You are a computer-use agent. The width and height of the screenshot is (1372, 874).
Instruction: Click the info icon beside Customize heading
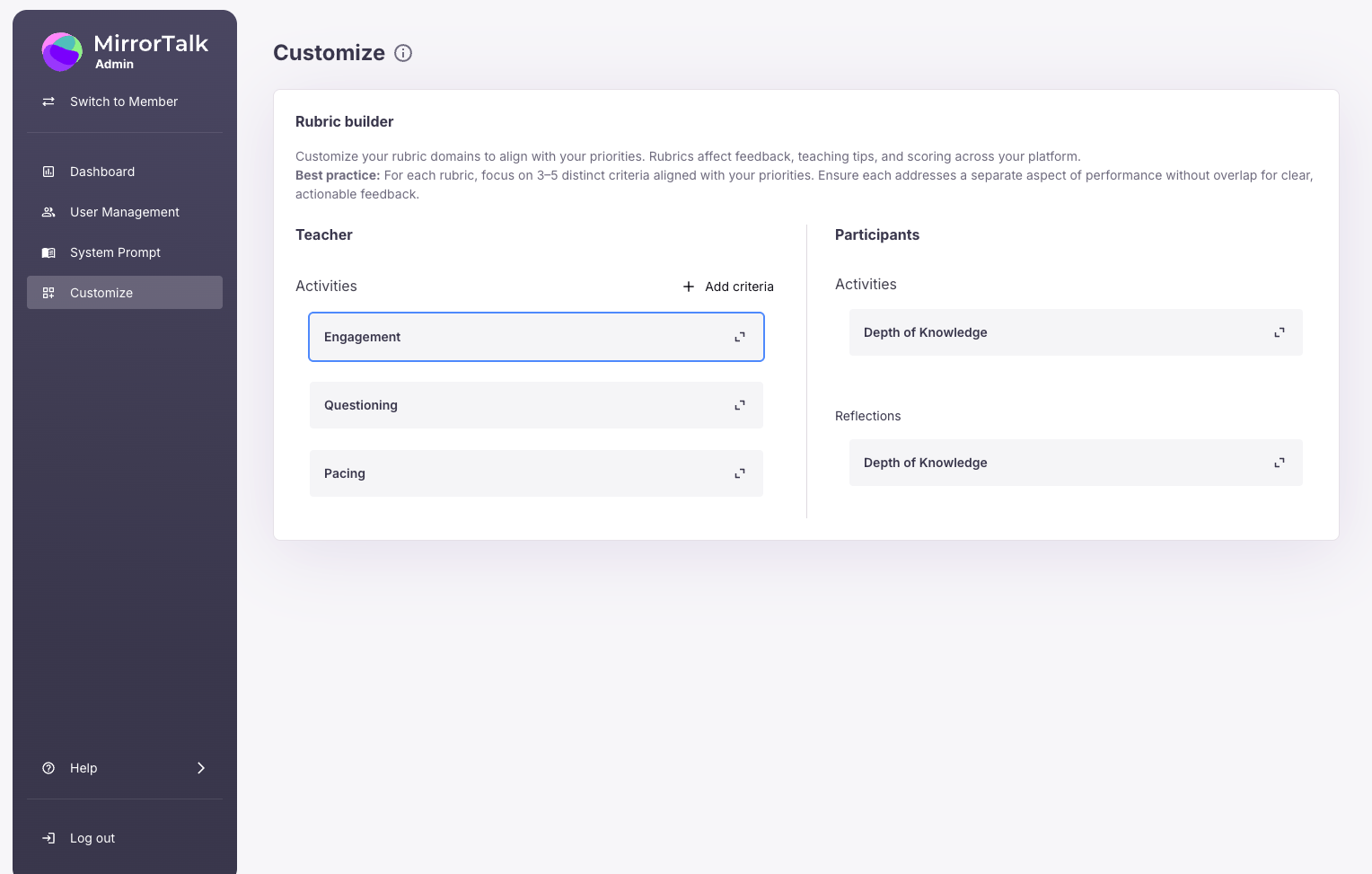403,53
